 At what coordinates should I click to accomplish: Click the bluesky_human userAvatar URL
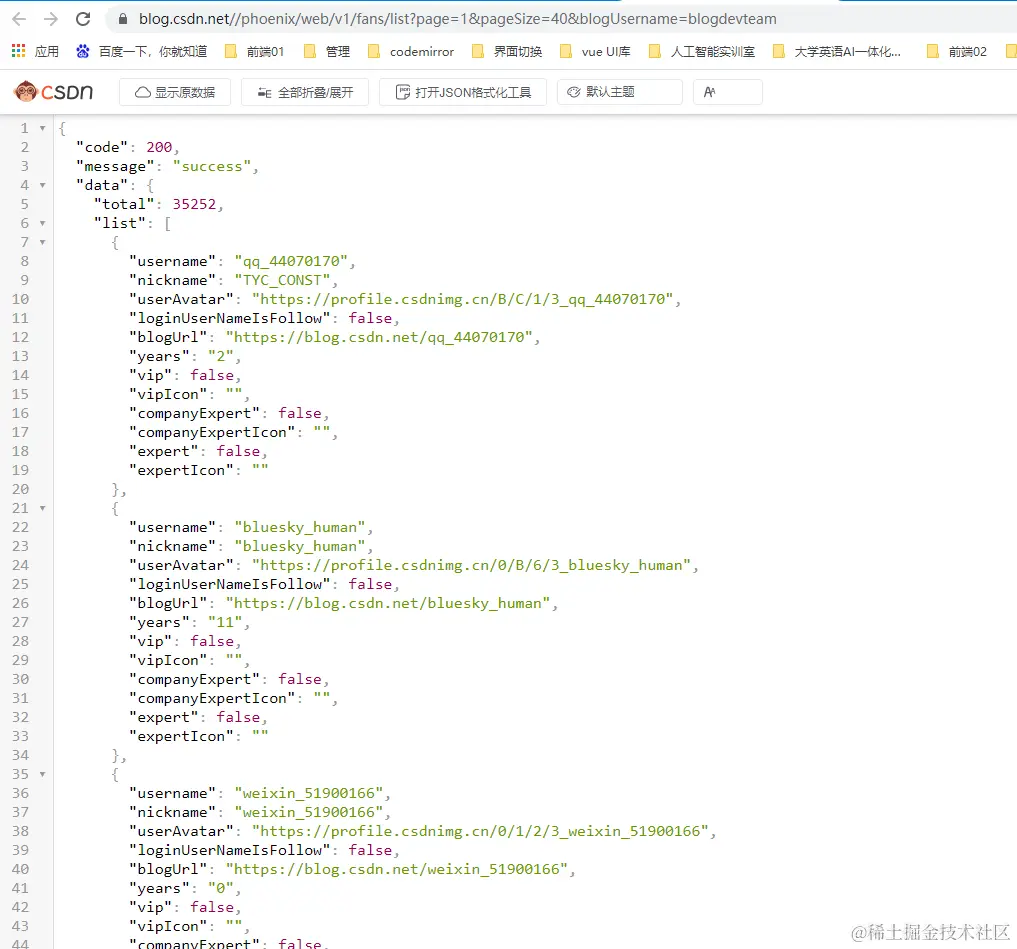[x=472, y=566]
